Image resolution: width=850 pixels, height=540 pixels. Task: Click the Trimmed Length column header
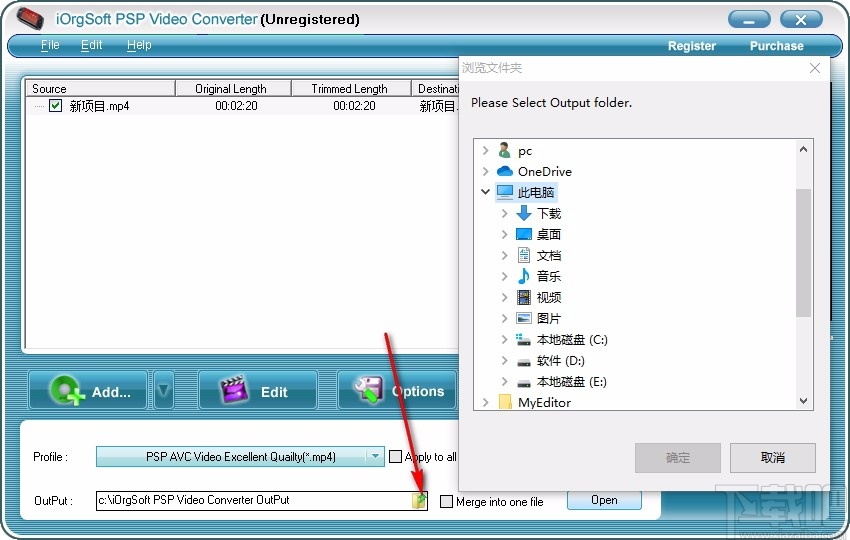pos(351,88)
